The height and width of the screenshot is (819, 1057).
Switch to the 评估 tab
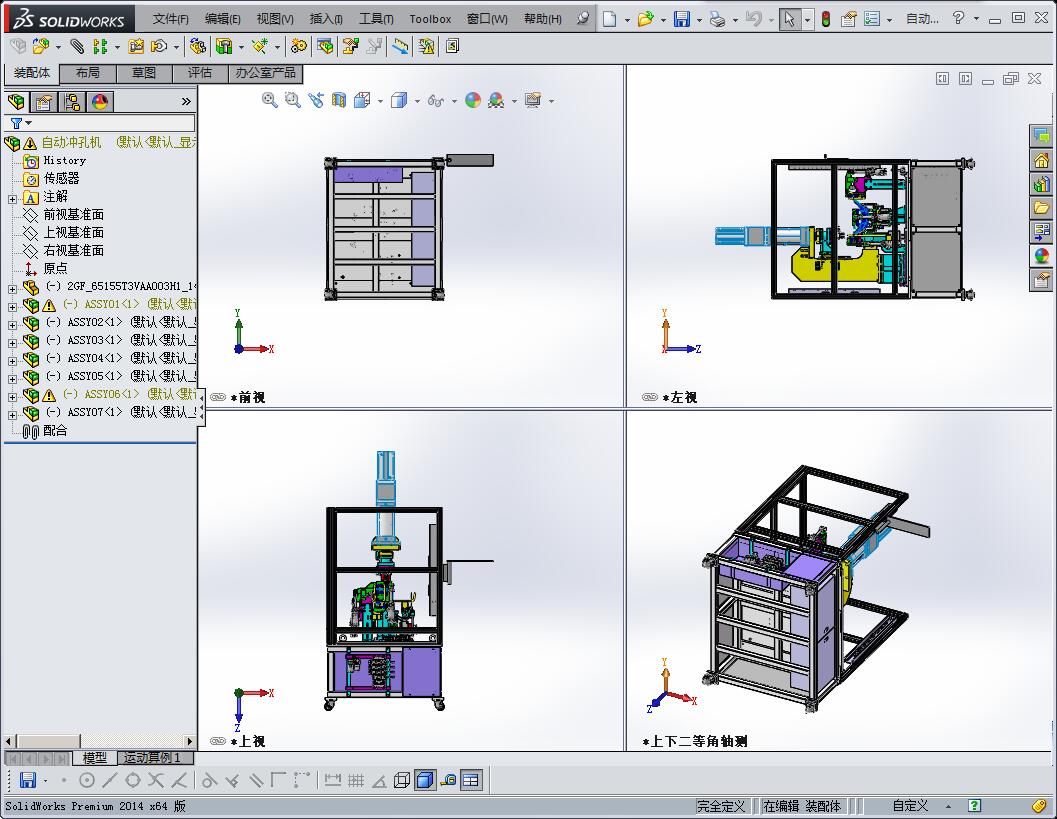200,73
